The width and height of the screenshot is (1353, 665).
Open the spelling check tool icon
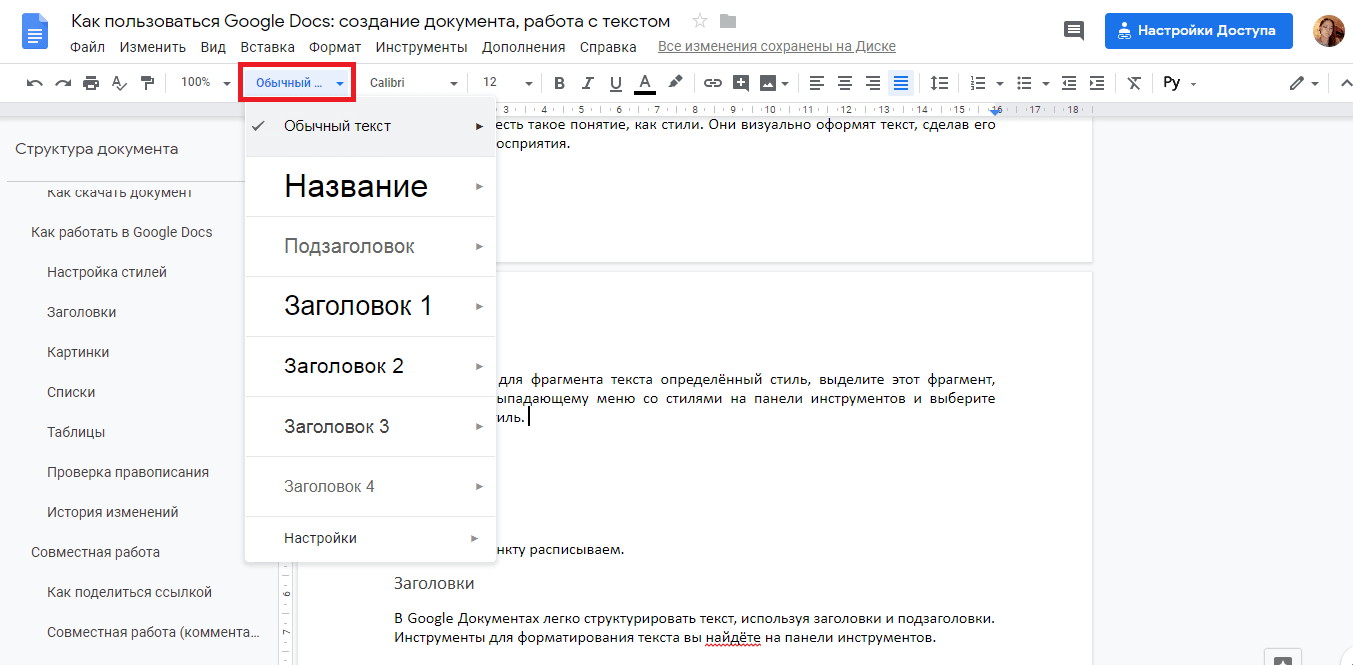click(x=119, y=83)
